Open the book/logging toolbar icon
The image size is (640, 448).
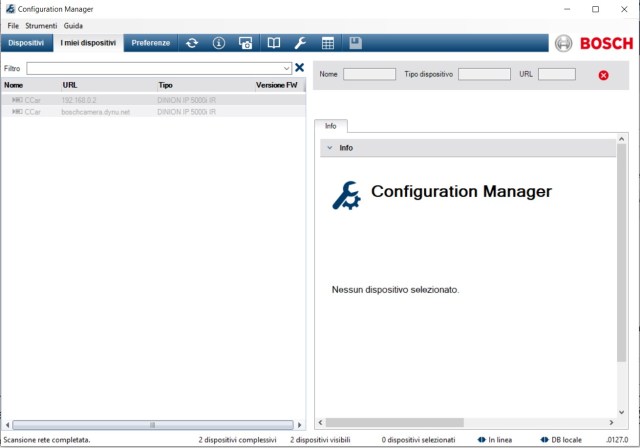click(273, 43)
